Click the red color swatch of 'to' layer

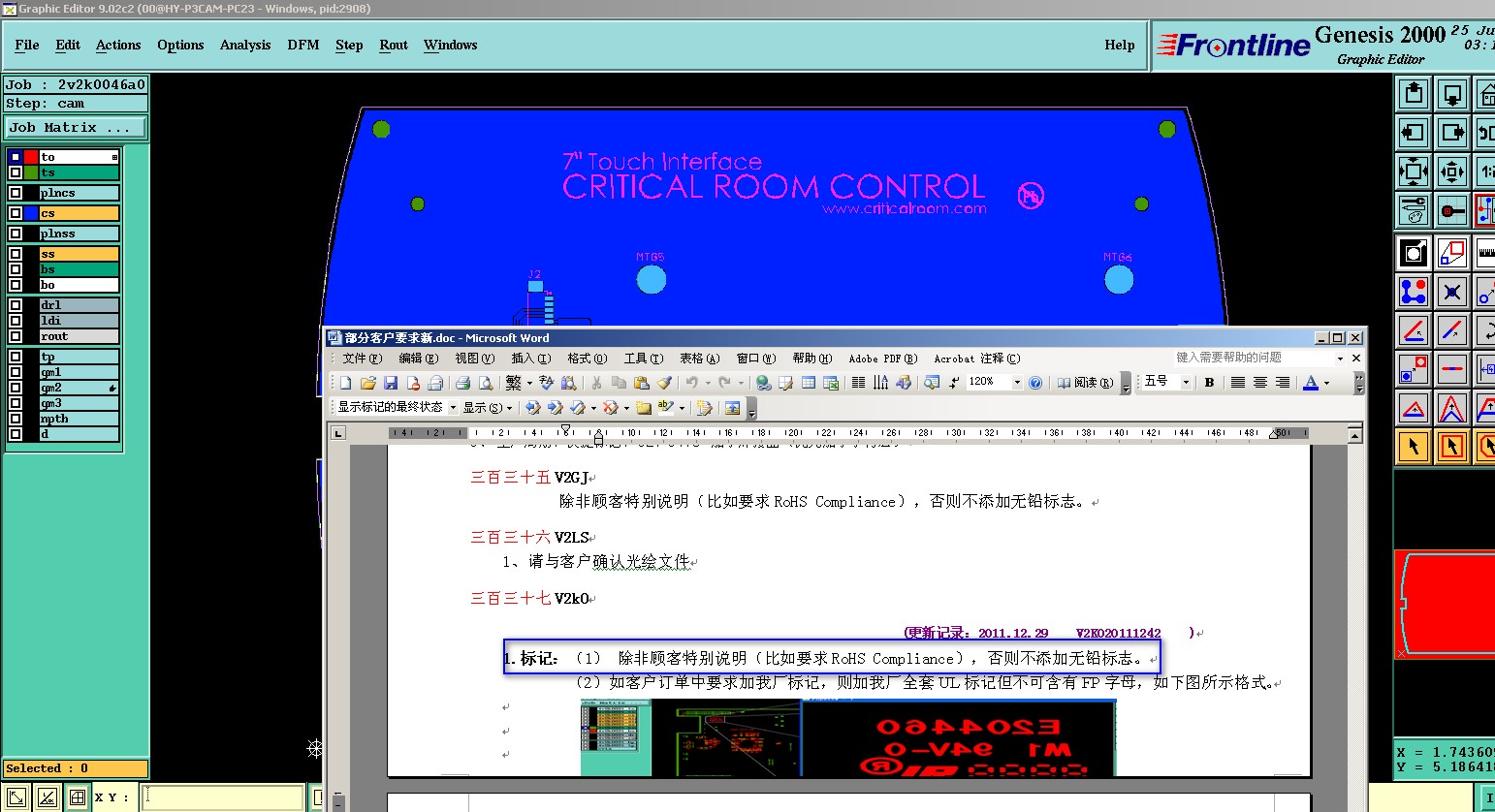point(31,157)
